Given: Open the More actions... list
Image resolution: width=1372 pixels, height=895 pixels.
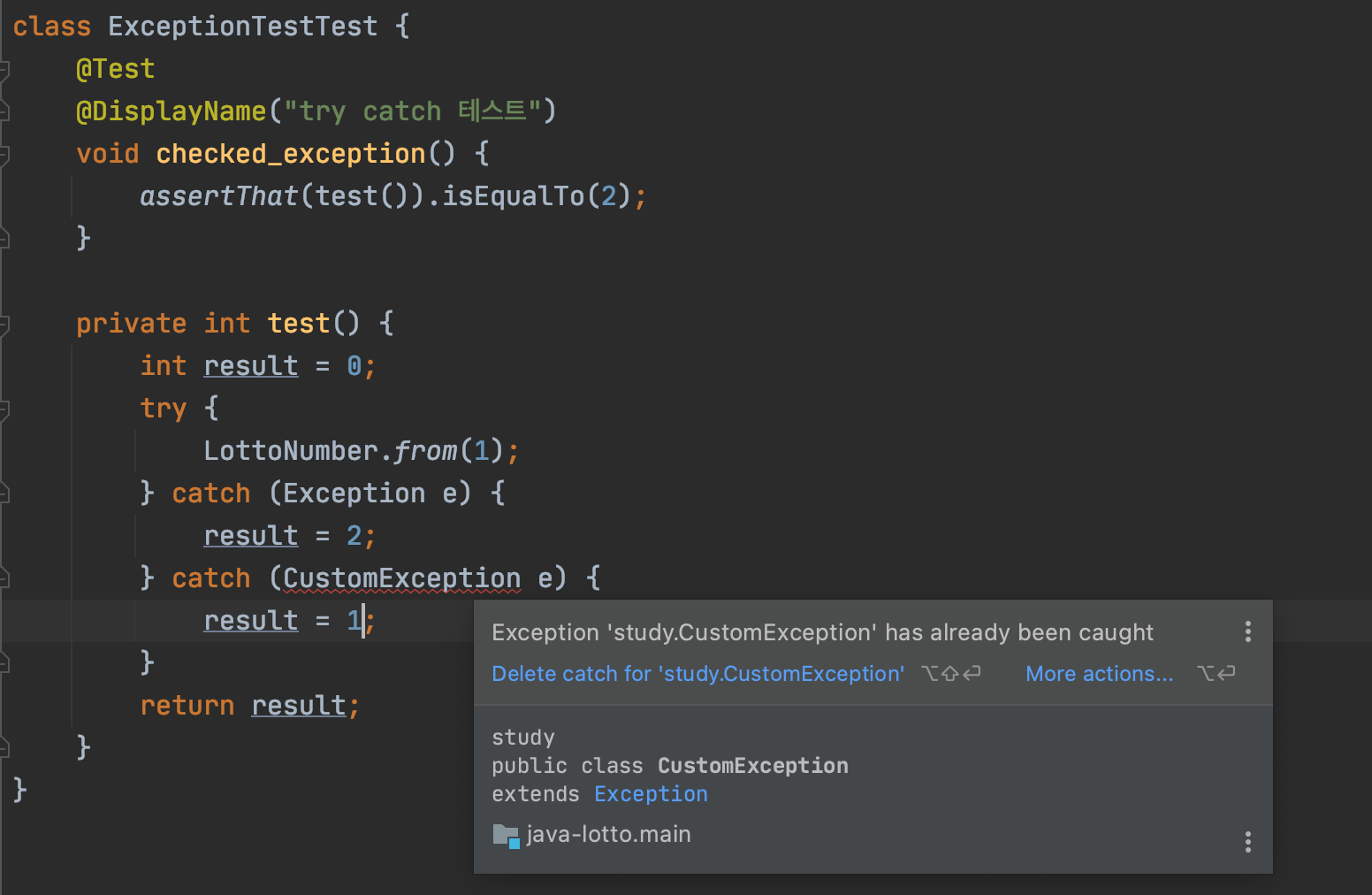Looking at the screenshot, I should click(1099, 673).
